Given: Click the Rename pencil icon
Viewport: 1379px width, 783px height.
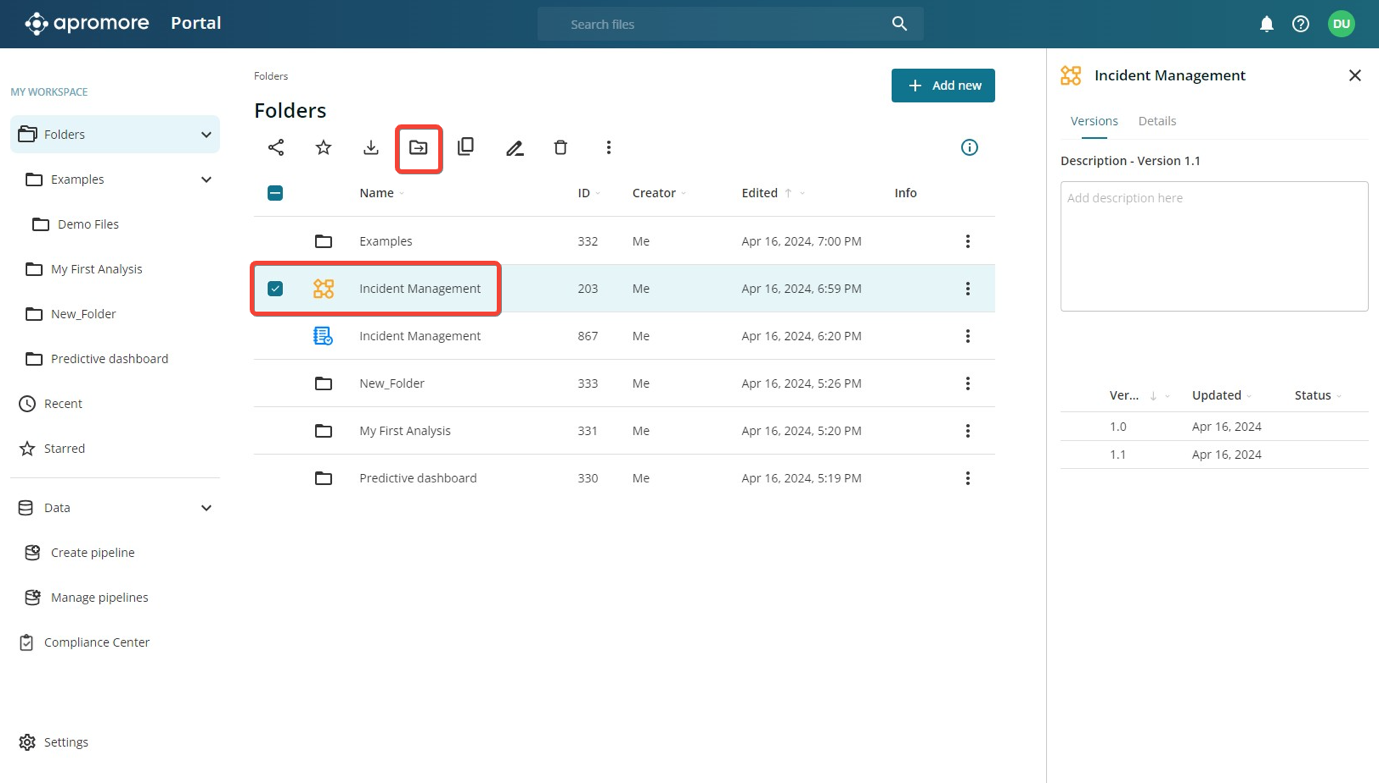Looking at the screenshot, I should [x=514, y=148].
